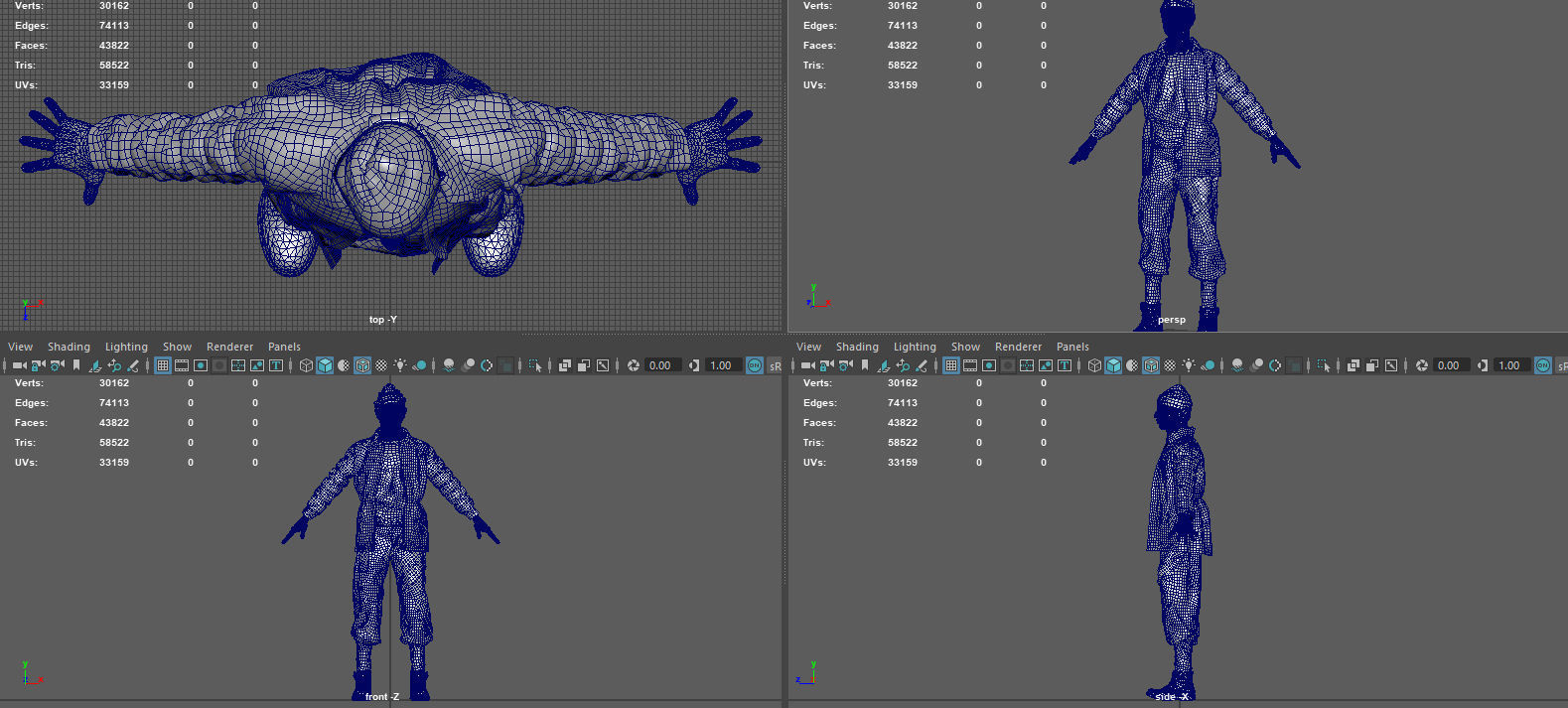Click Motion Blur icon in front -Z panel
1568x708 pixels.
(x=468, y=365)
